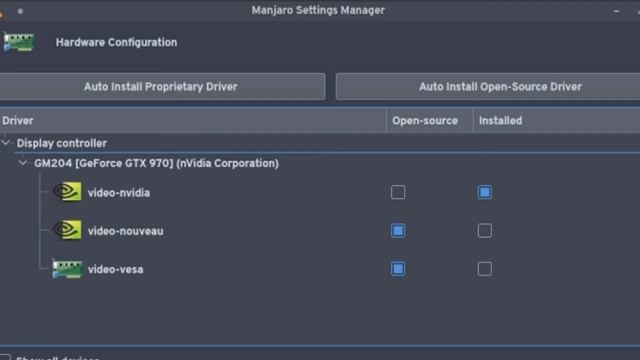Select the video-nouveau driver row text

tap(126, 231)
